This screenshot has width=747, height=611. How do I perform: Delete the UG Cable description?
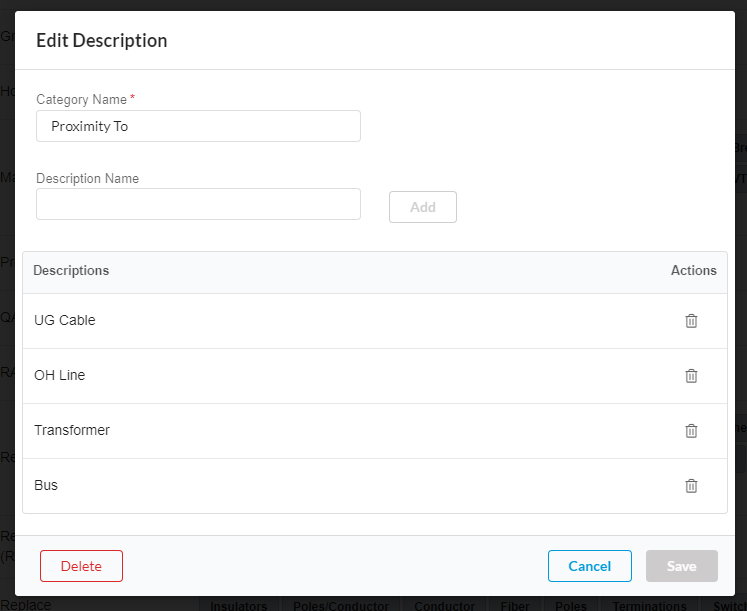(x=690, y=321)
